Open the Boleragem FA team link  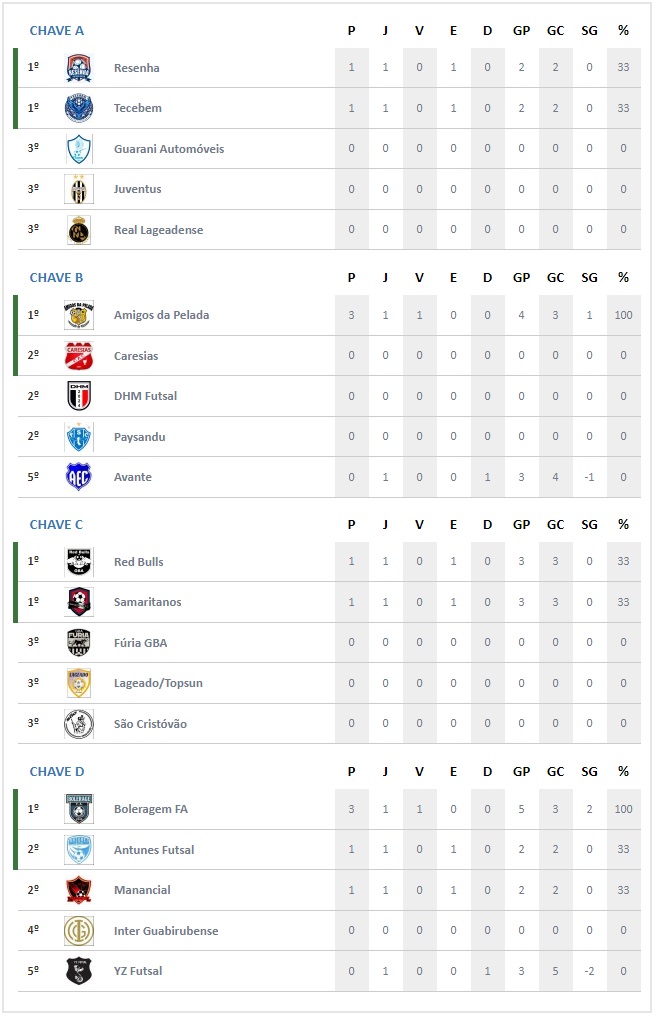[150, 809]
